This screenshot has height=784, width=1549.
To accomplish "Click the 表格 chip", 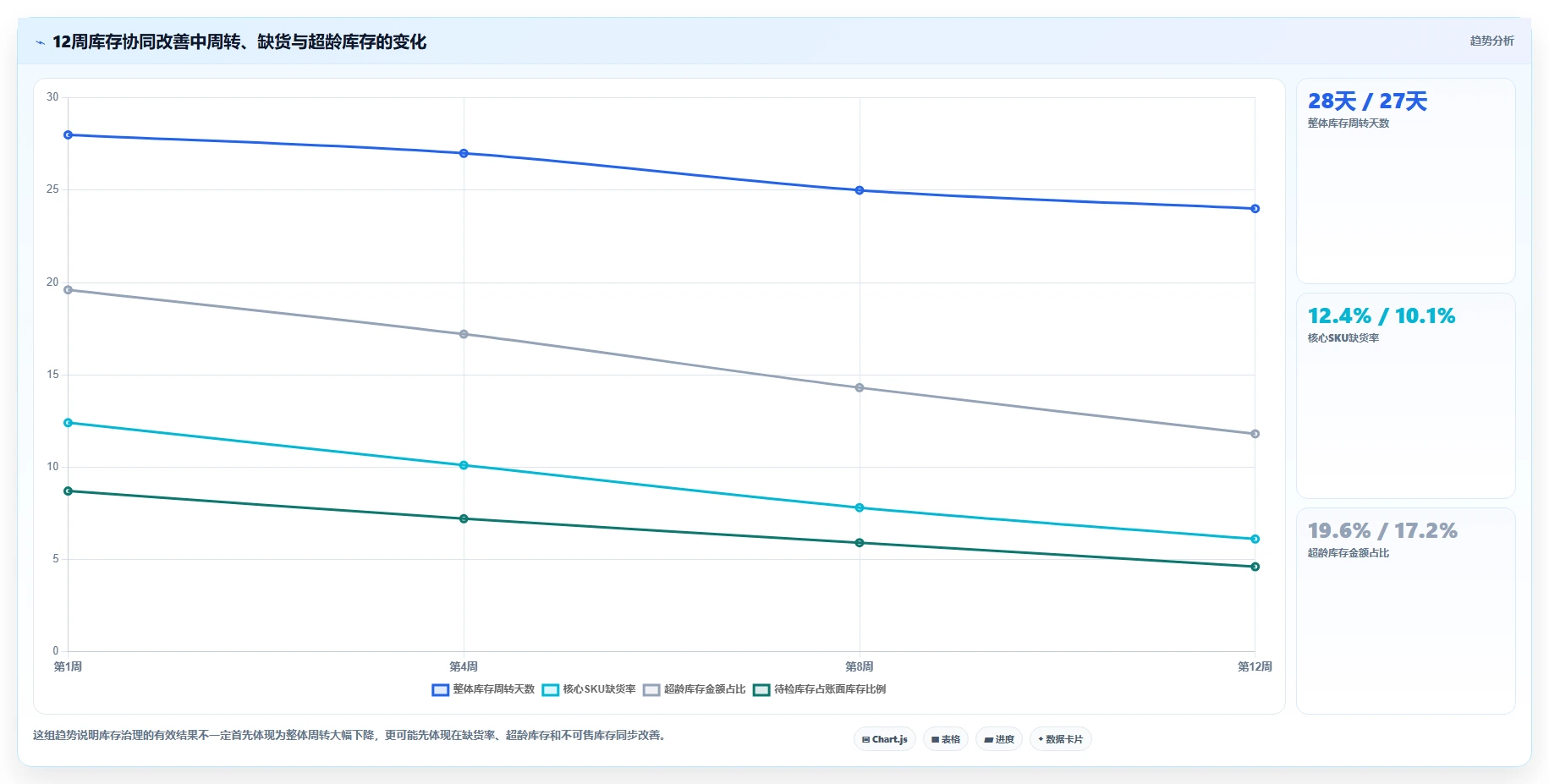I will point(946,739).
